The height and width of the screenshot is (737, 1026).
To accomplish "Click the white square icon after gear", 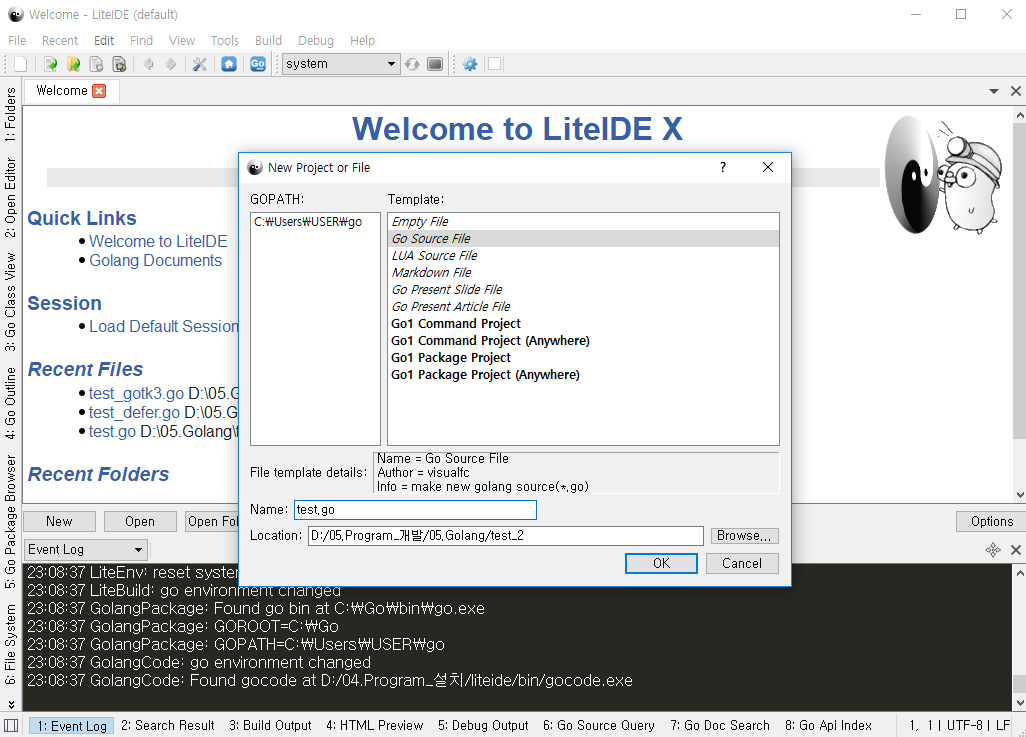I will click(495, 64).
